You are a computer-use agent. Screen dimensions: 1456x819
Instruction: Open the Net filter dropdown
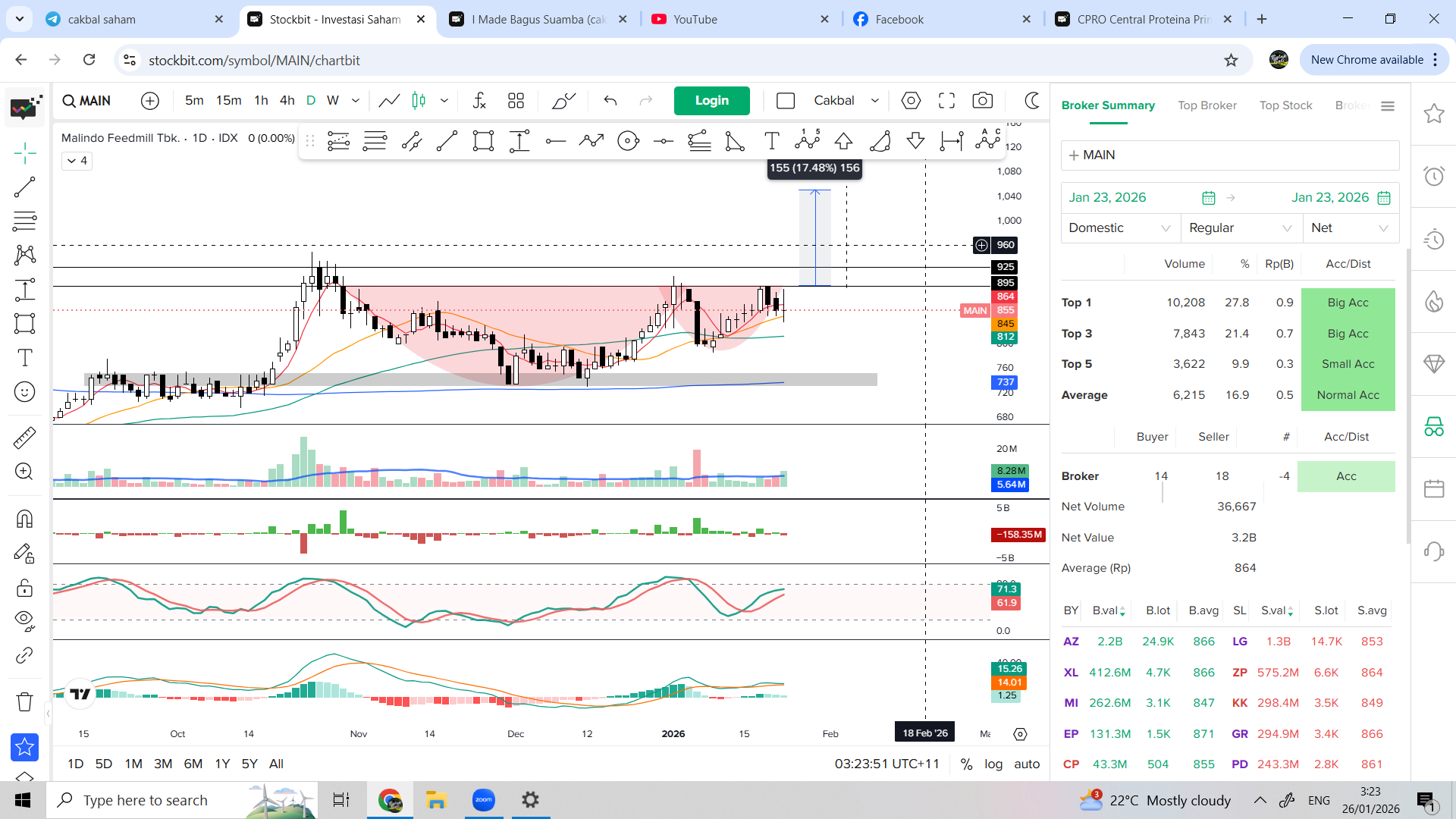(1350, 227)
